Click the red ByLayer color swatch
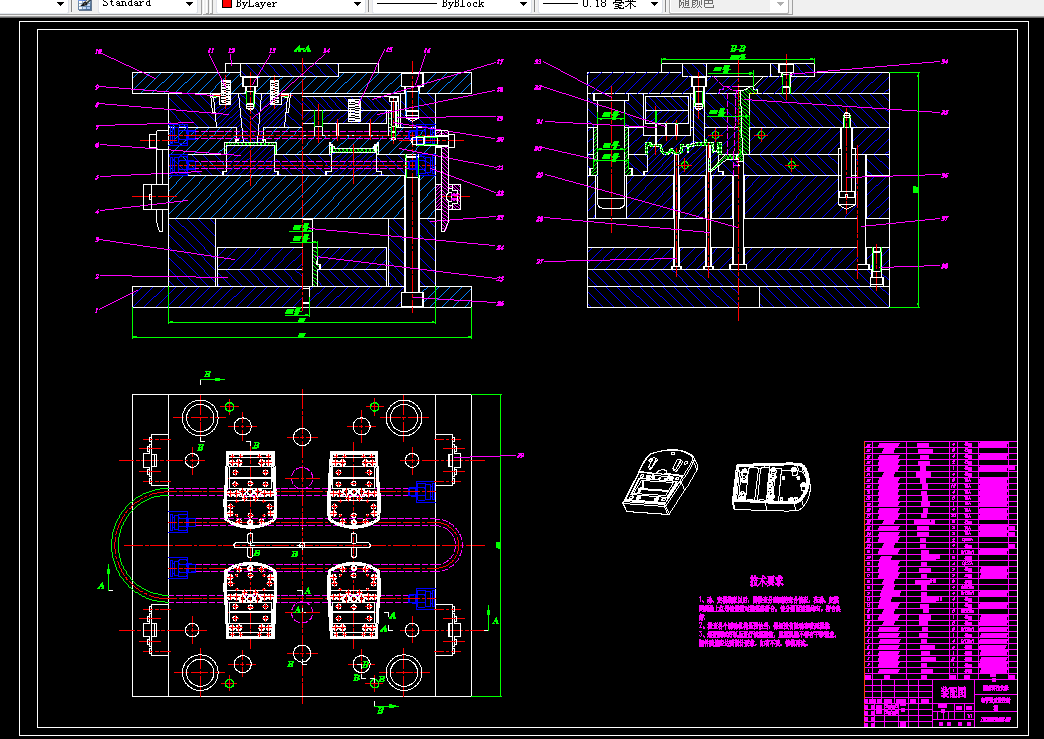 [x=227, y=4]
